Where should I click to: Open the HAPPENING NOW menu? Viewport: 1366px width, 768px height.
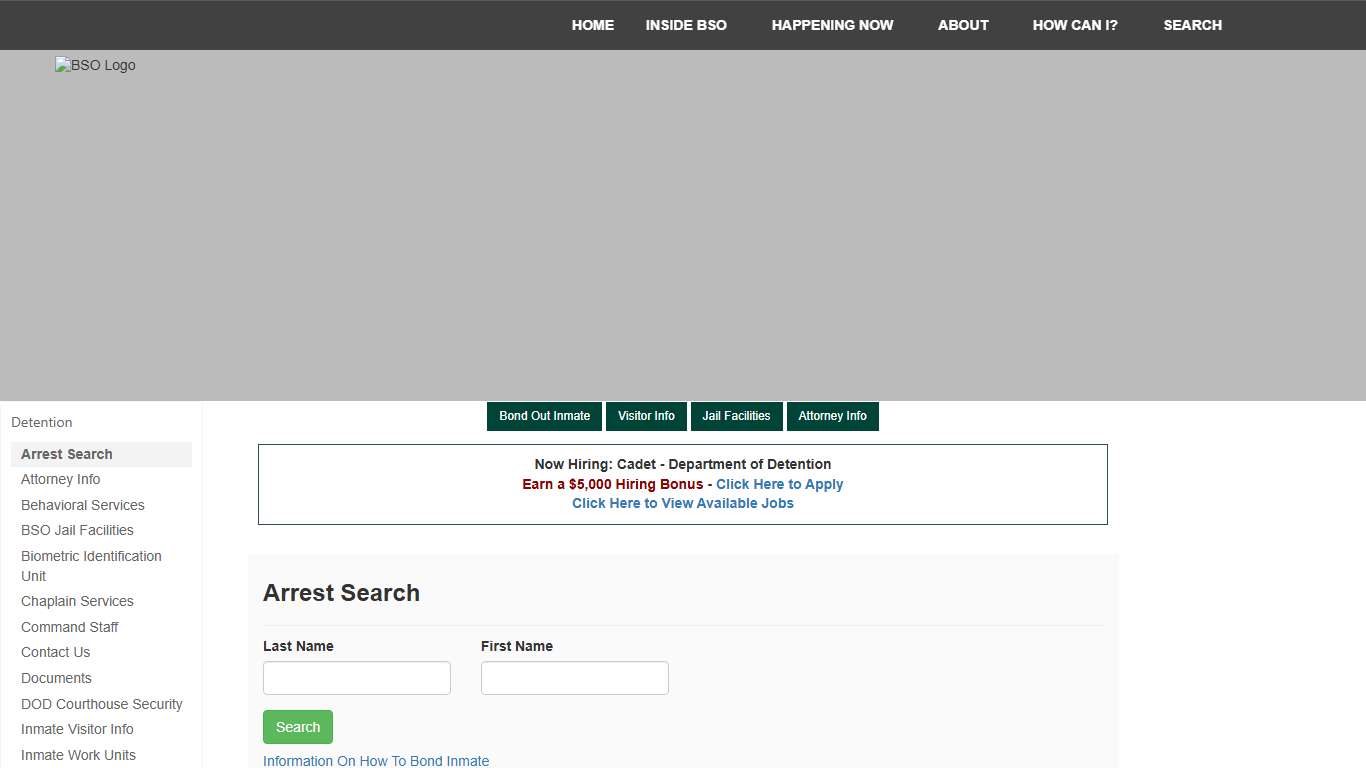pyautogui.click(x=833, y=25)
